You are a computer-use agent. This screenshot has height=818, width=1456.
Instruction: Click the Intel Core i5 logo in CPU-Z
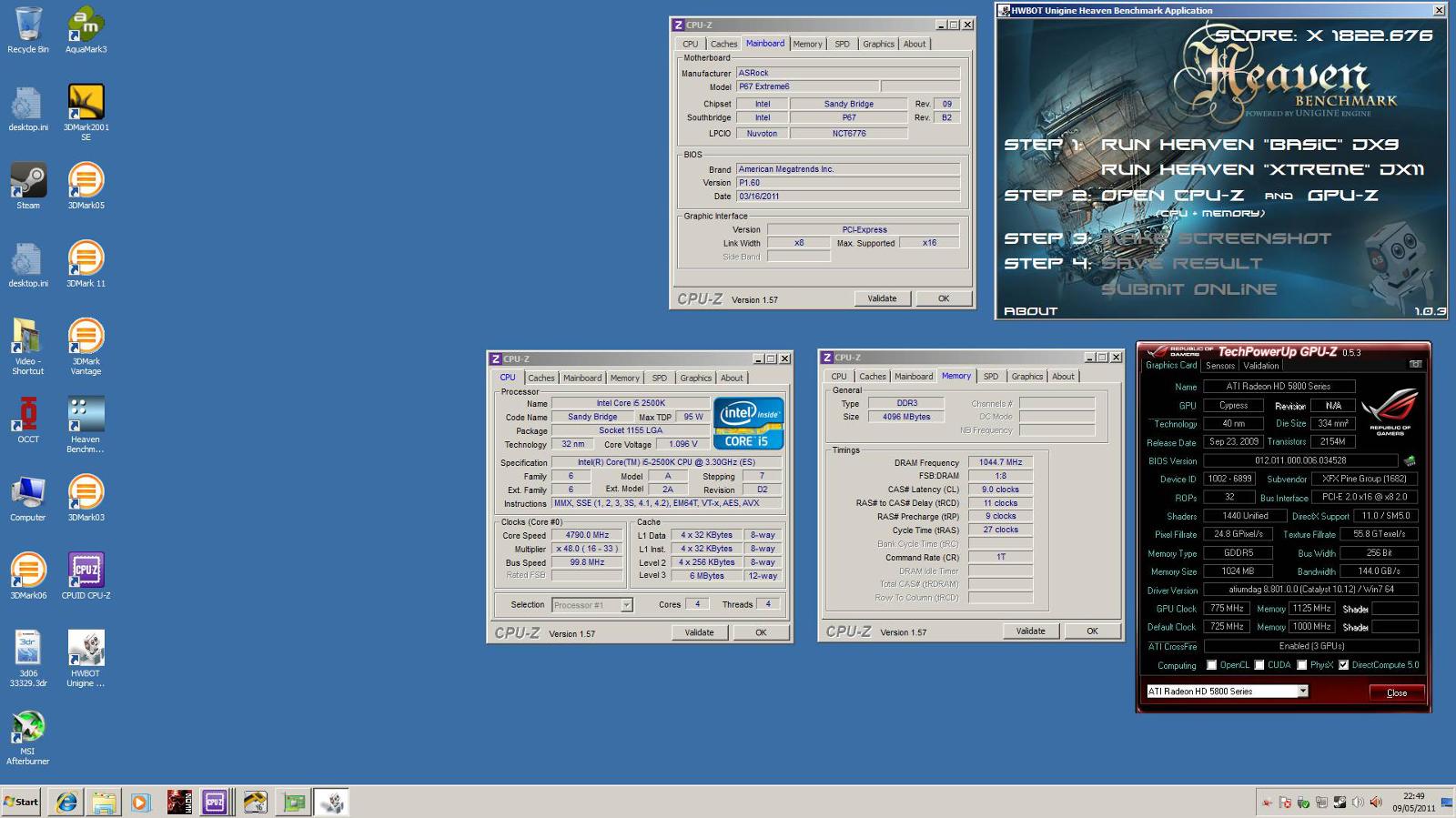[x=749, y=424]
